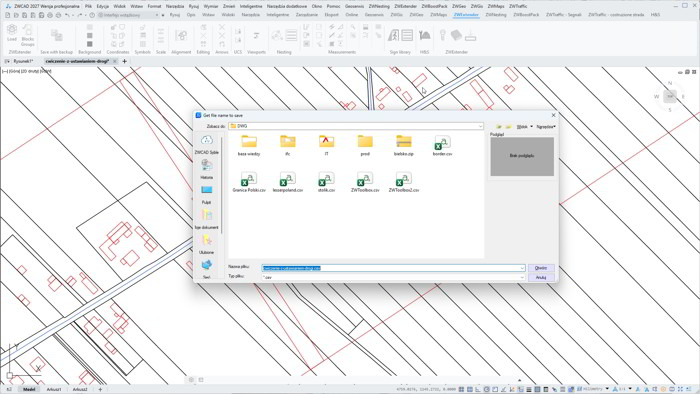Open the Pulpit desktop location

(x=206, y=194)
